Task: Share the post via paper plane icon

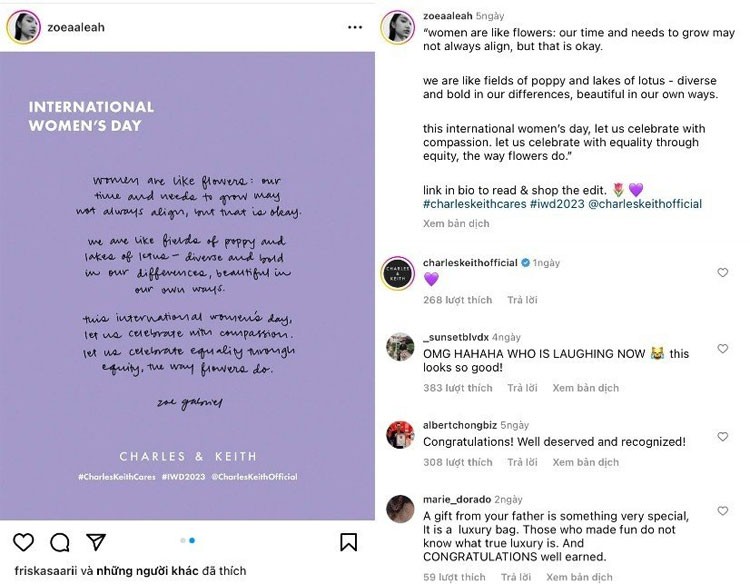Action: [x=96, y=542]
